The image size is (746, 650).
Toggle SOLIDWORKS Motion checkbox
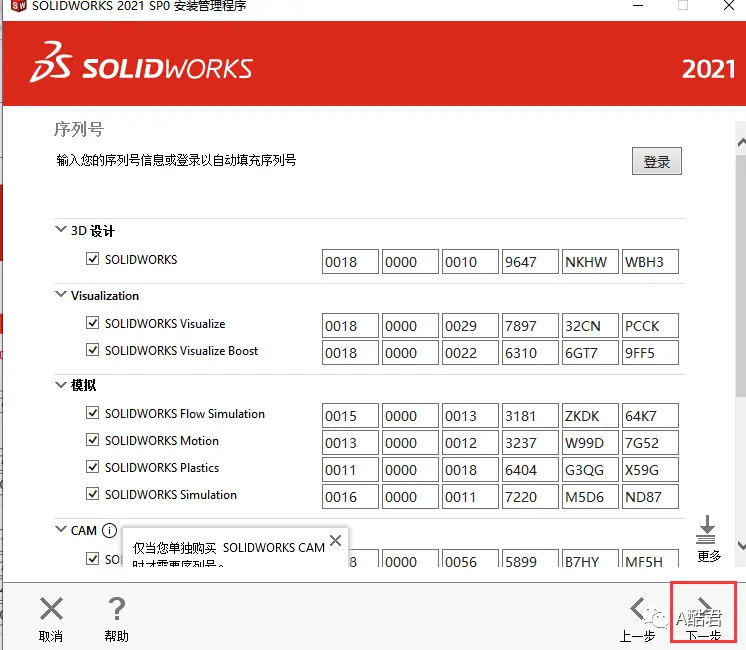(x=92, y=440)
